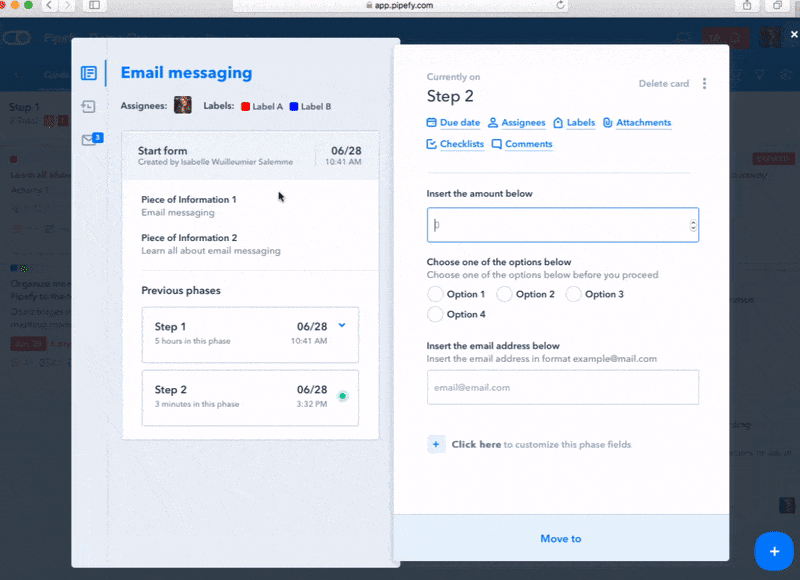
Task: Select the Option 3 radio button
Action: (x=573, y=294)
